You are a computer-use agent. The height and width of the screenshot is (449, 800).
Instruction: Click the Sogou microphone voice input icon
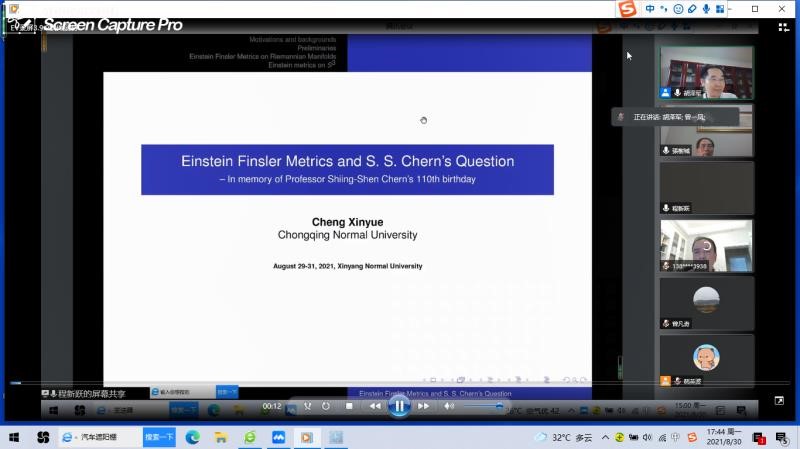click(x=706, y=9)
